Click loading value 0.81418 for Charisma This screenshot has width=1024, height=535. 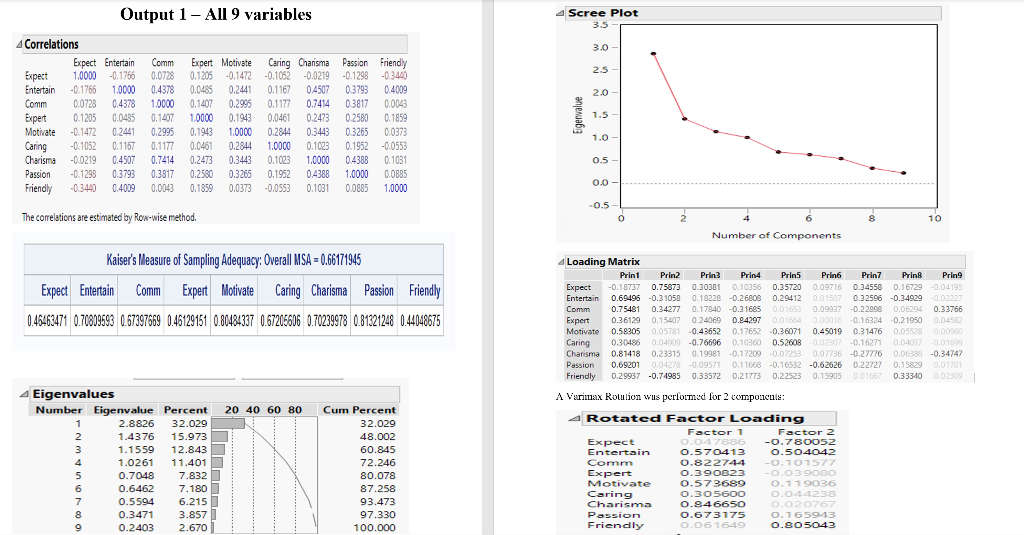(626, 354)
